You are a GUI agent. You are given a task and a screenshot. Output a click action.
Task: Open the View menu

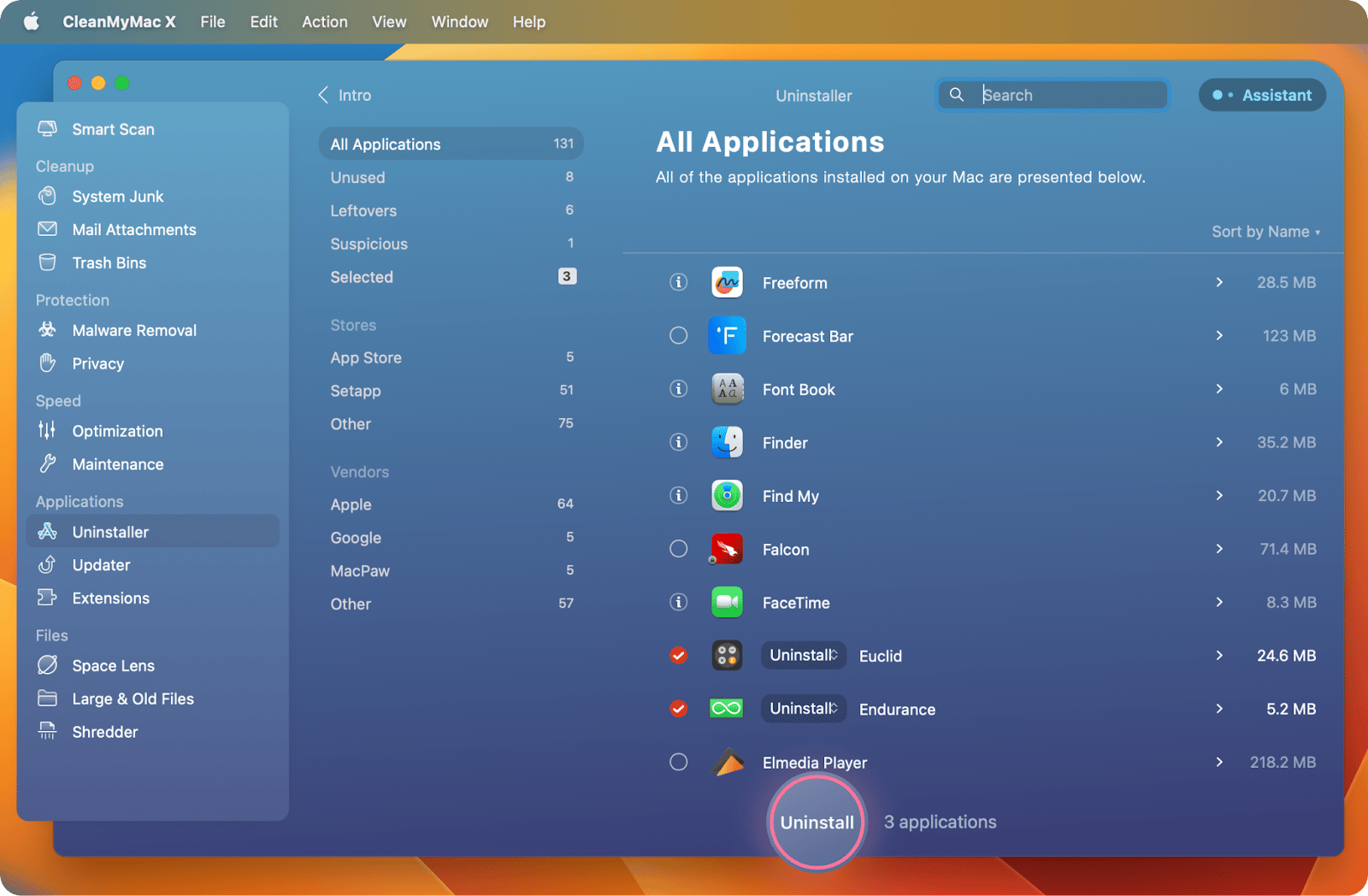click(x=389, y=21)
